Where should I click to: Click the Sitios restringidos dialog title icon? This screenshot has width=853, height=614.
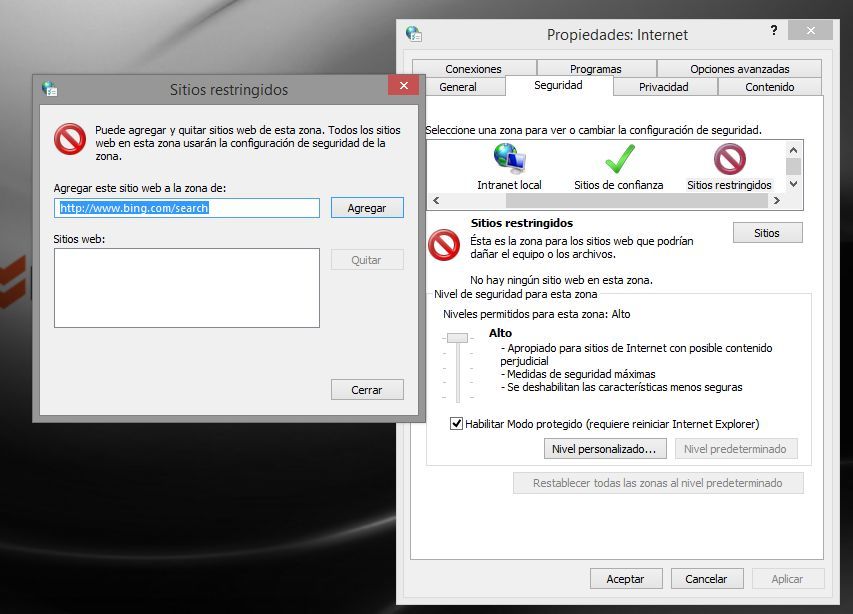click(50, 89)
